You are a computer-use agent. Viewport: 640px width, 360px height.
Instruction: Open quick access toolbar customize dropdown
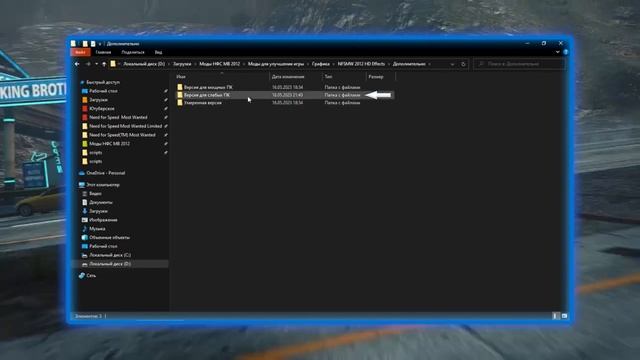pos(100,44)
